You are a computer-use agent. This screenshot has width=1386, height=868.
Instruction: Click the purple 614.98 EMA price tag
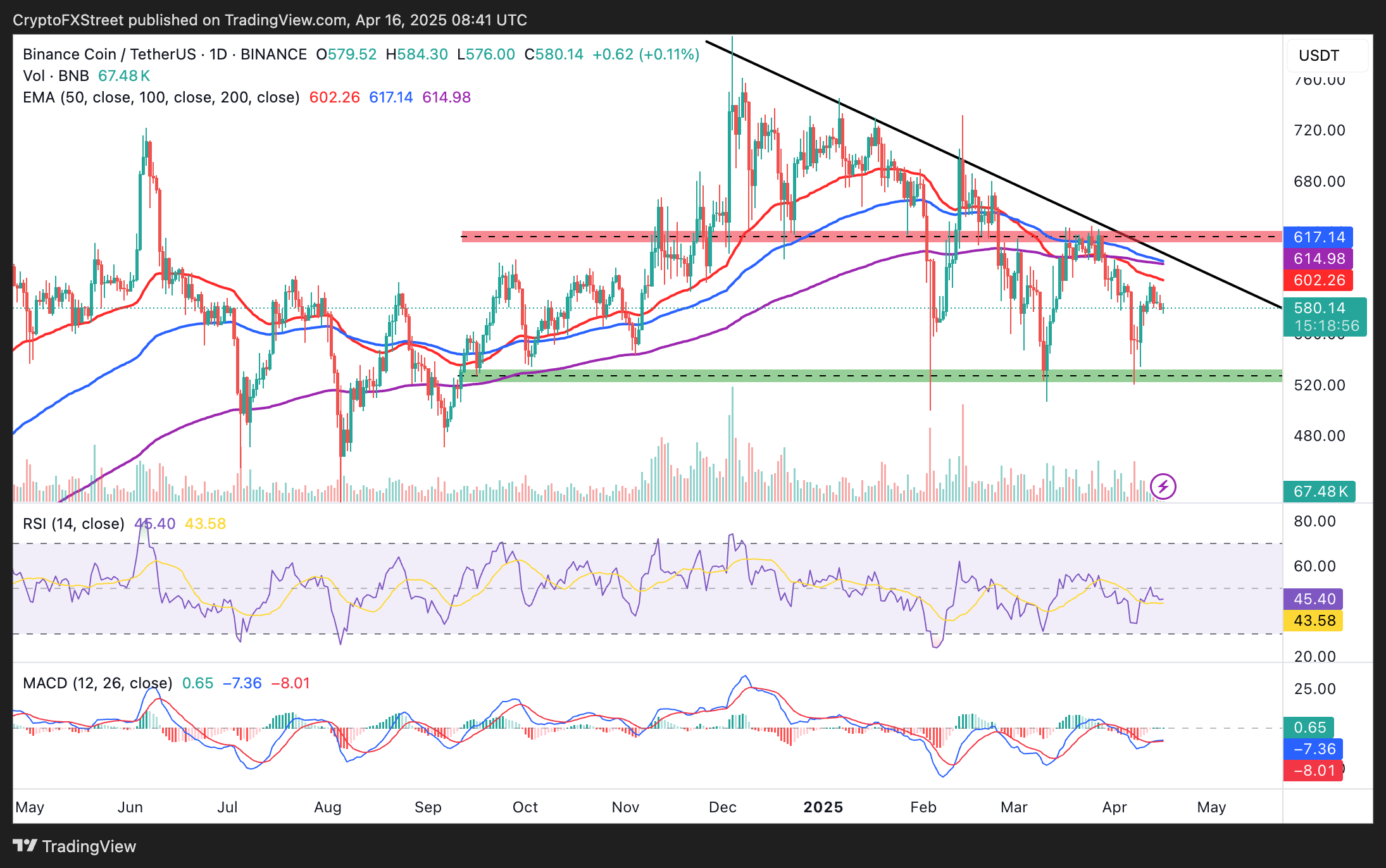[x=1318, y=259]
